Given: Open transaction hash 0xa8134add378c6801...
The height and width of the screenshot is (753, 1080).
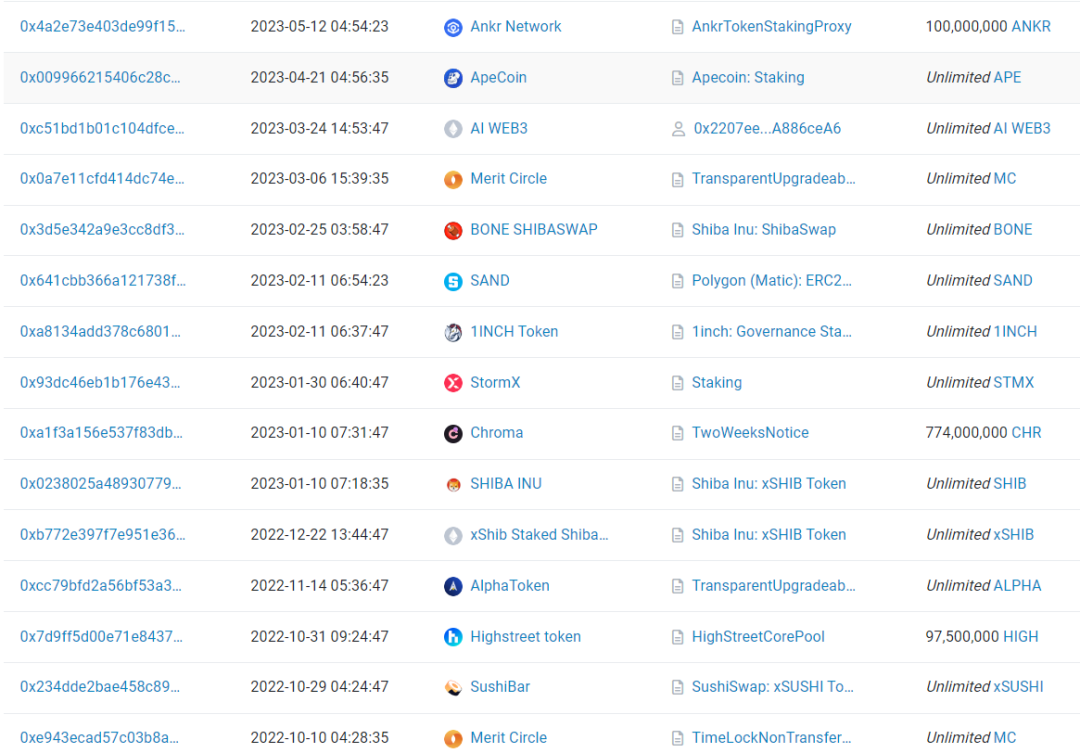Looking at the screenshot, I should pyautogui.click(x=100, y=331).
